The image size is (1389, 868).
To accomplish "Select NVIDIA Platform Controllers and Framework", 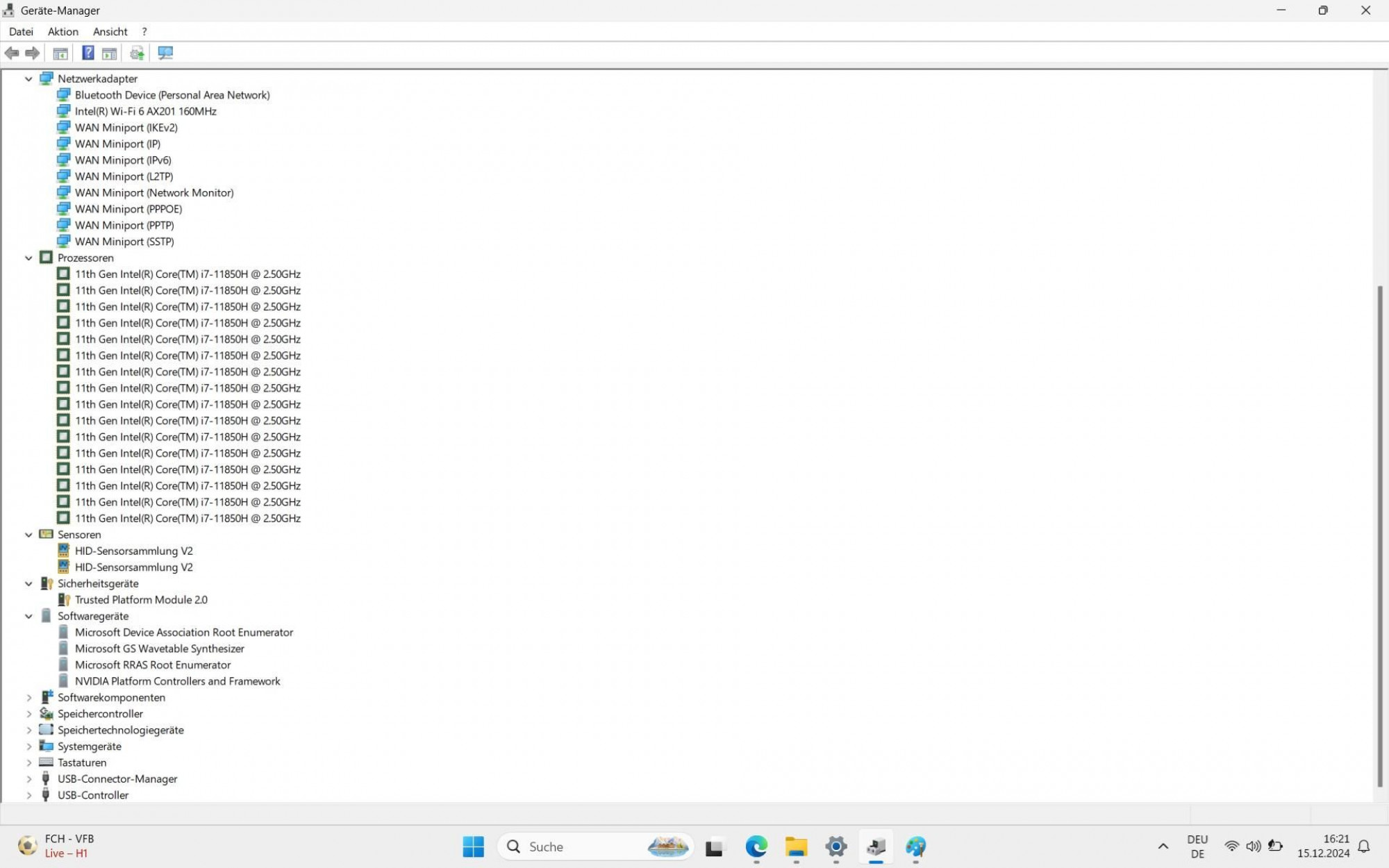I will click(x=178, y=681).
